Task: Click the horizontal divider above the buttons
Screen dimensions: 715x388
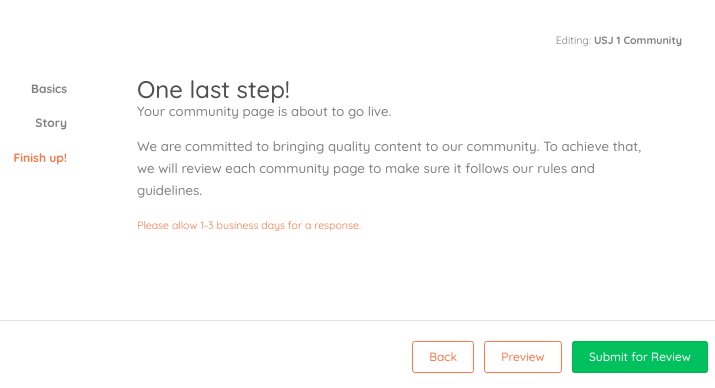Action: pyautogui.click(x=358, y=321)
